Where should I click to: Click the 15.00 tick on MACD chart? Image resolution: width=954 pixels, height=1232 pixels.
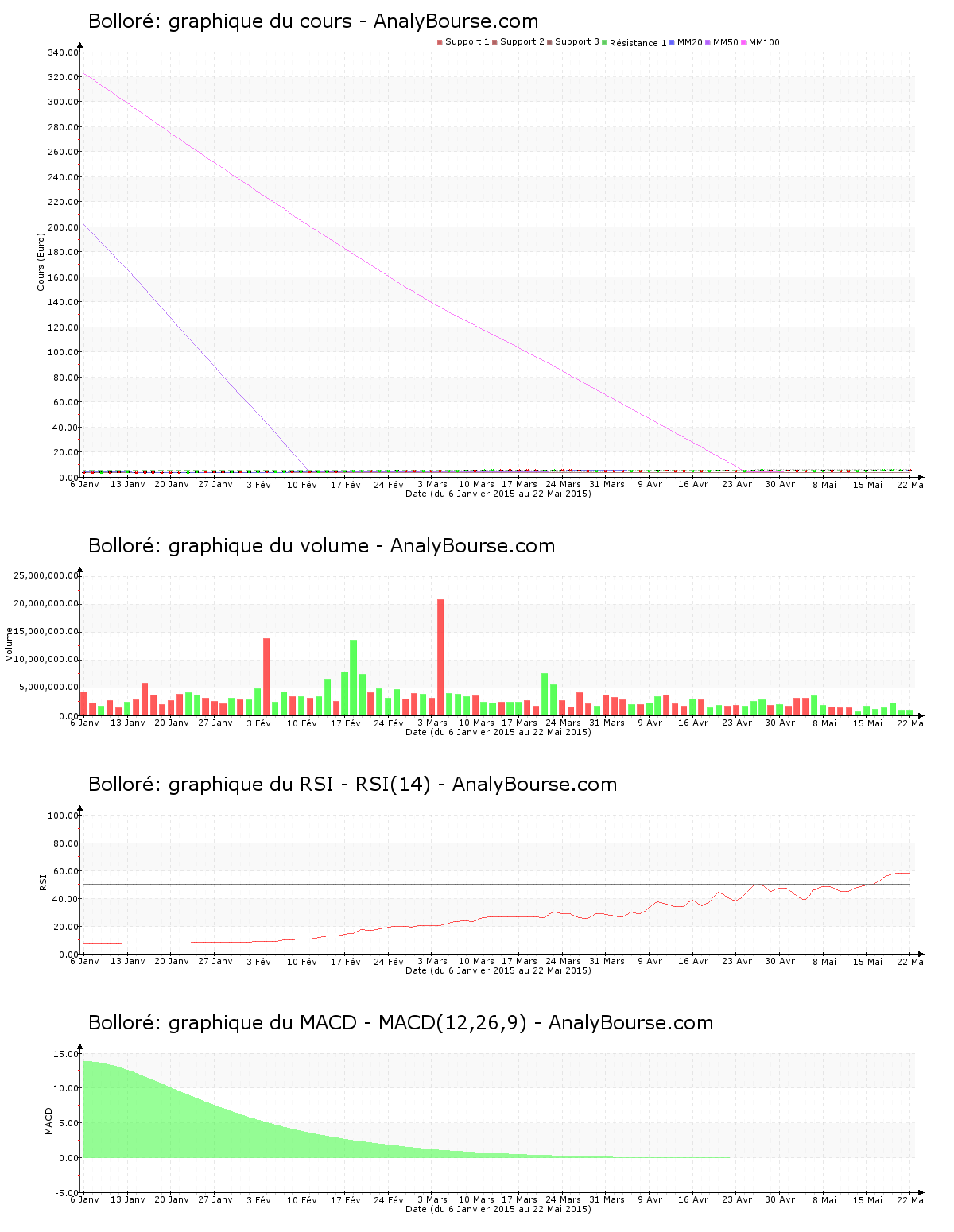[x=65, y=1054]
